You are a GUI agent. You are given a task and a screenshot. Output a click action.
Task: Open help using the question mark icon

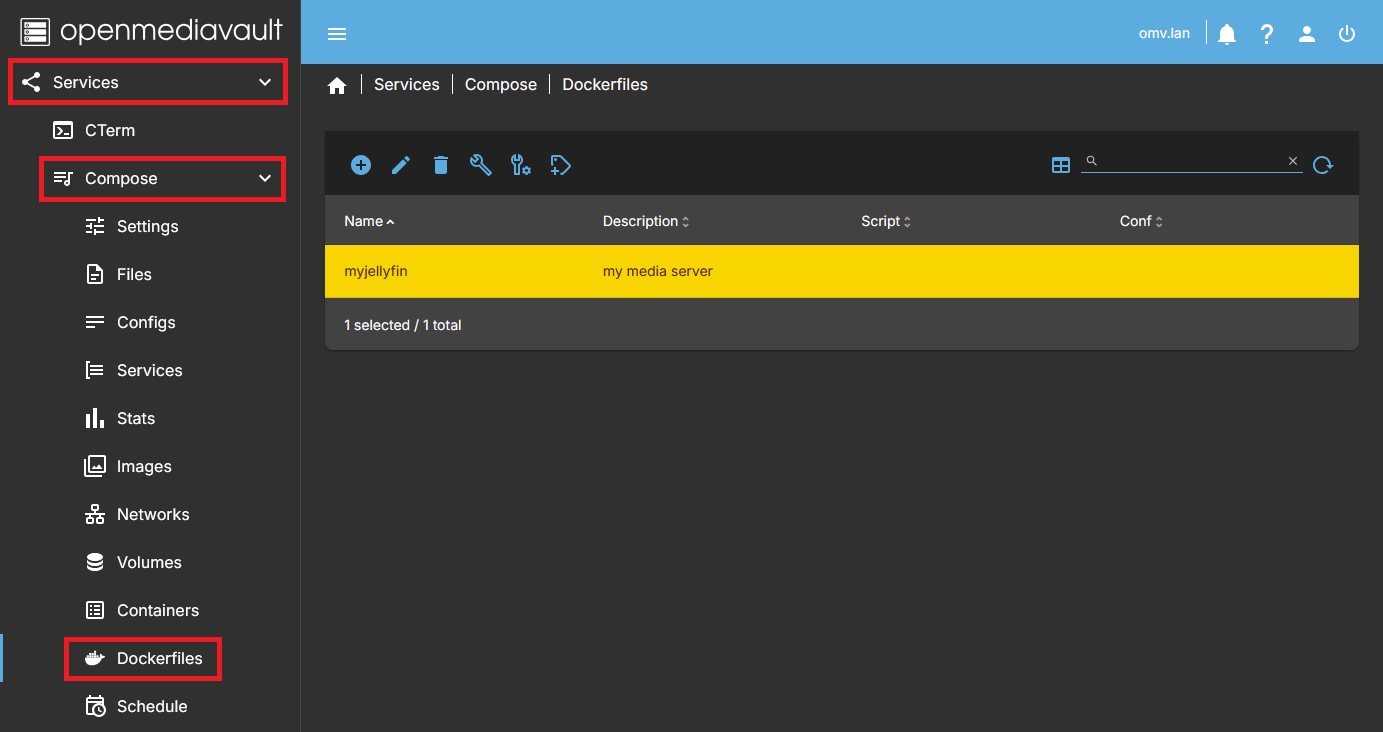click(1267, 32)
